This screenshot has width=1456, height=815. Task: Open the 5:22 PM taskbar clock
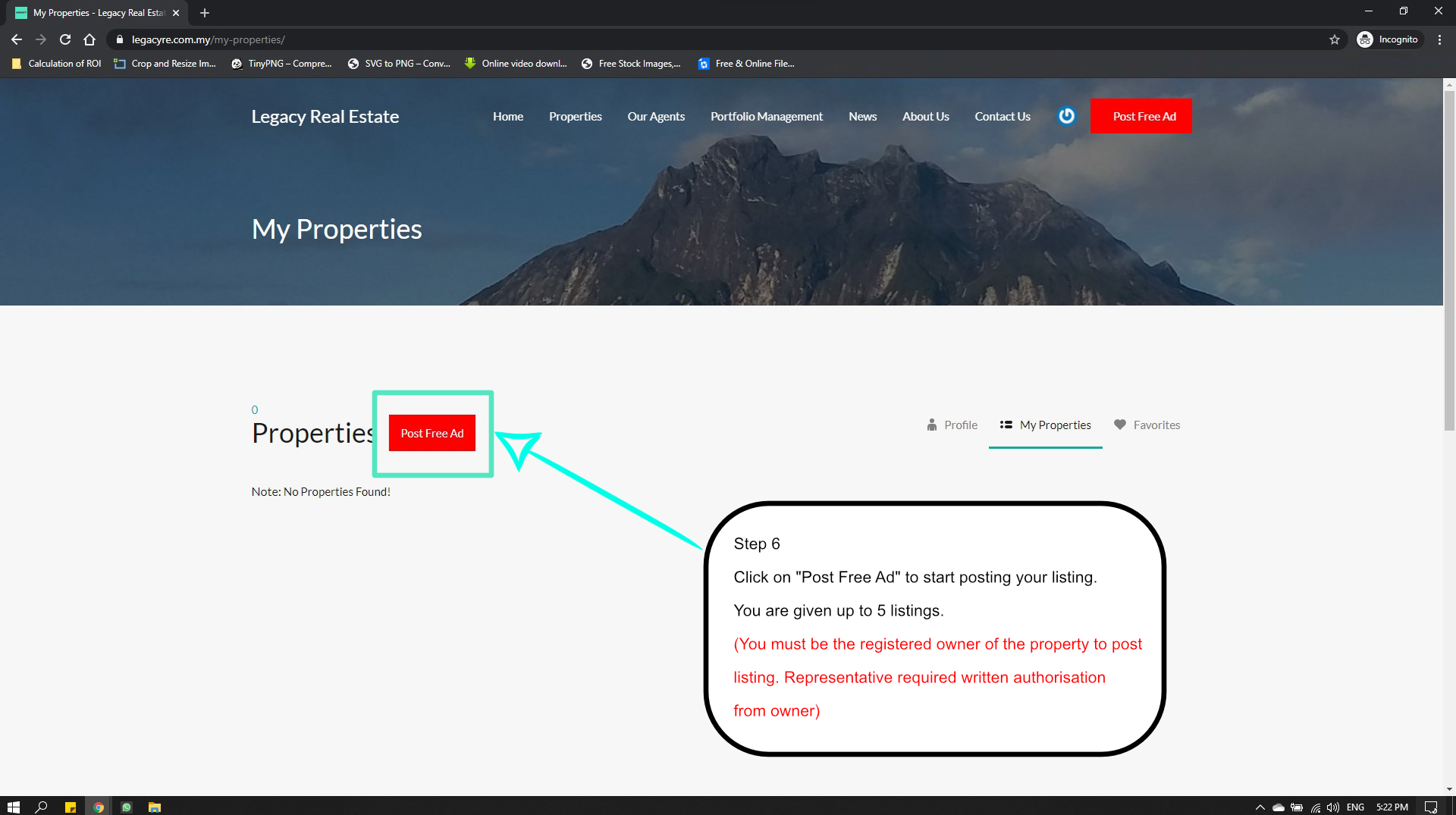1392,807
